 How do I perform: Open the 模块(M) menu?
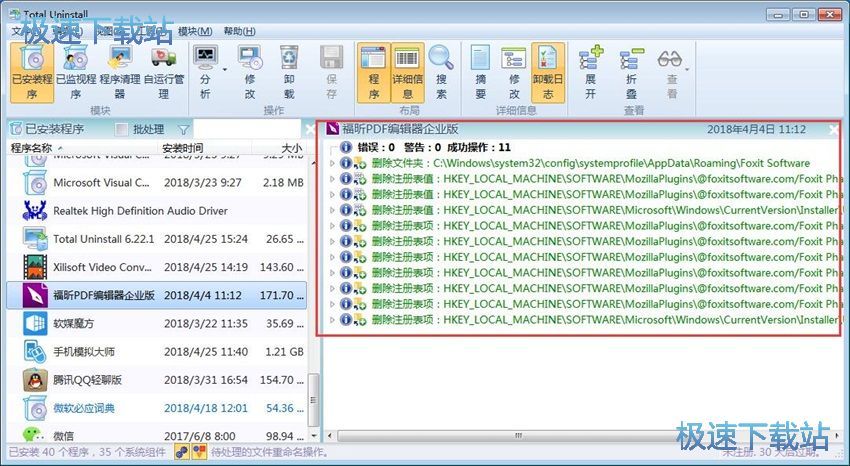coord(195,31)
